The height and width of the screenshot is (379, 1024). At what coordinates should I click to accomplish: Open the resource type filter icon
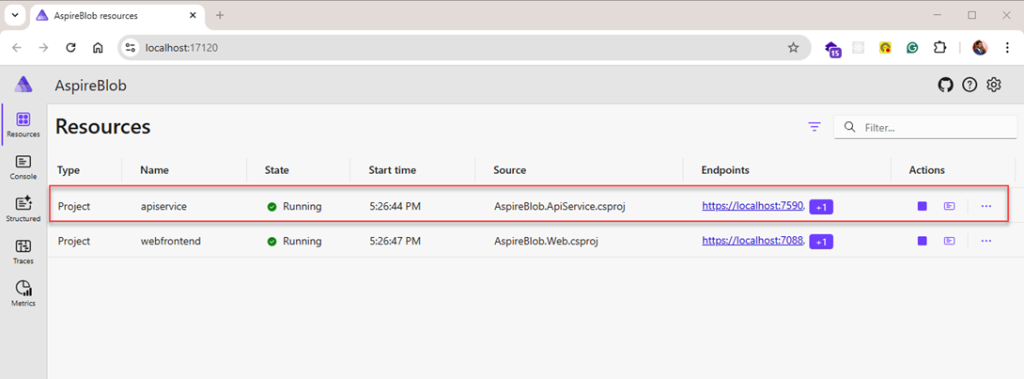coord(814,127)
